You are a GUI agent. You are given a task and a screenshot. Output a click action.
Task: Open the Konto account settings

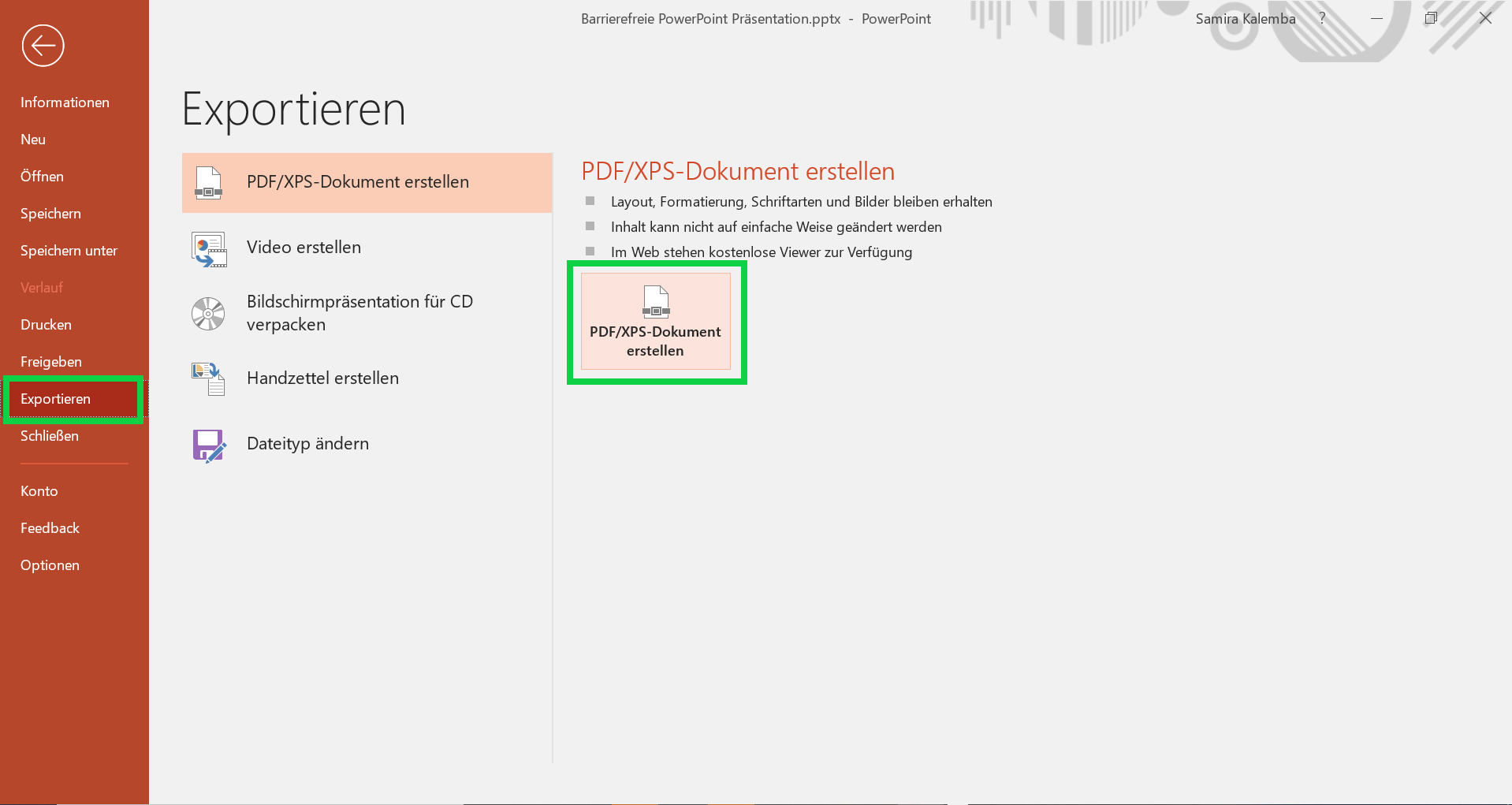[39, 490]
